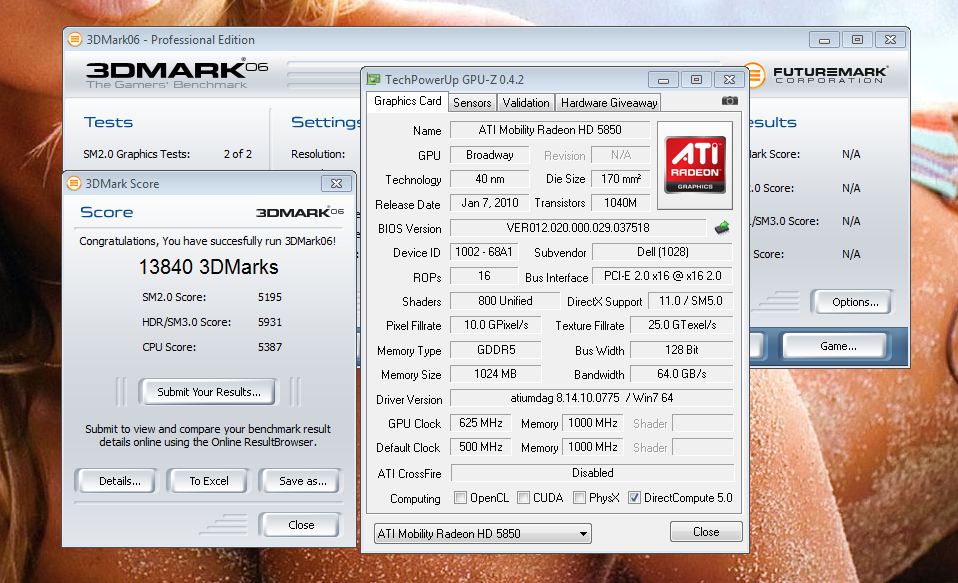The image size is (958, 583).
Task: Click the "13840 3DMarks" score text
Action: click(x=208, y=267)
